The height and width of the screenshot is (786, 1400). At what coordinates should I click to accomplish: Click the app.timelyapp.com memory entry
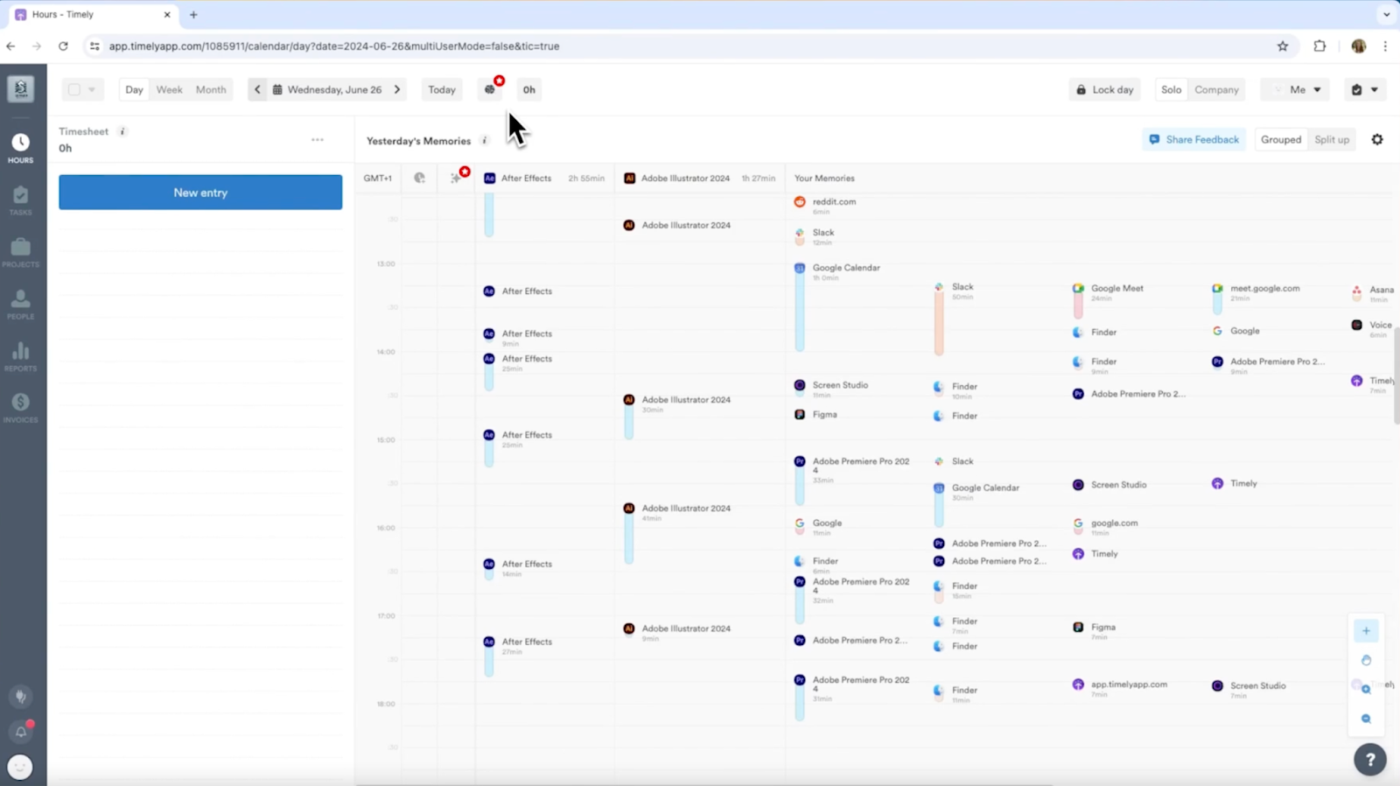1120,687
